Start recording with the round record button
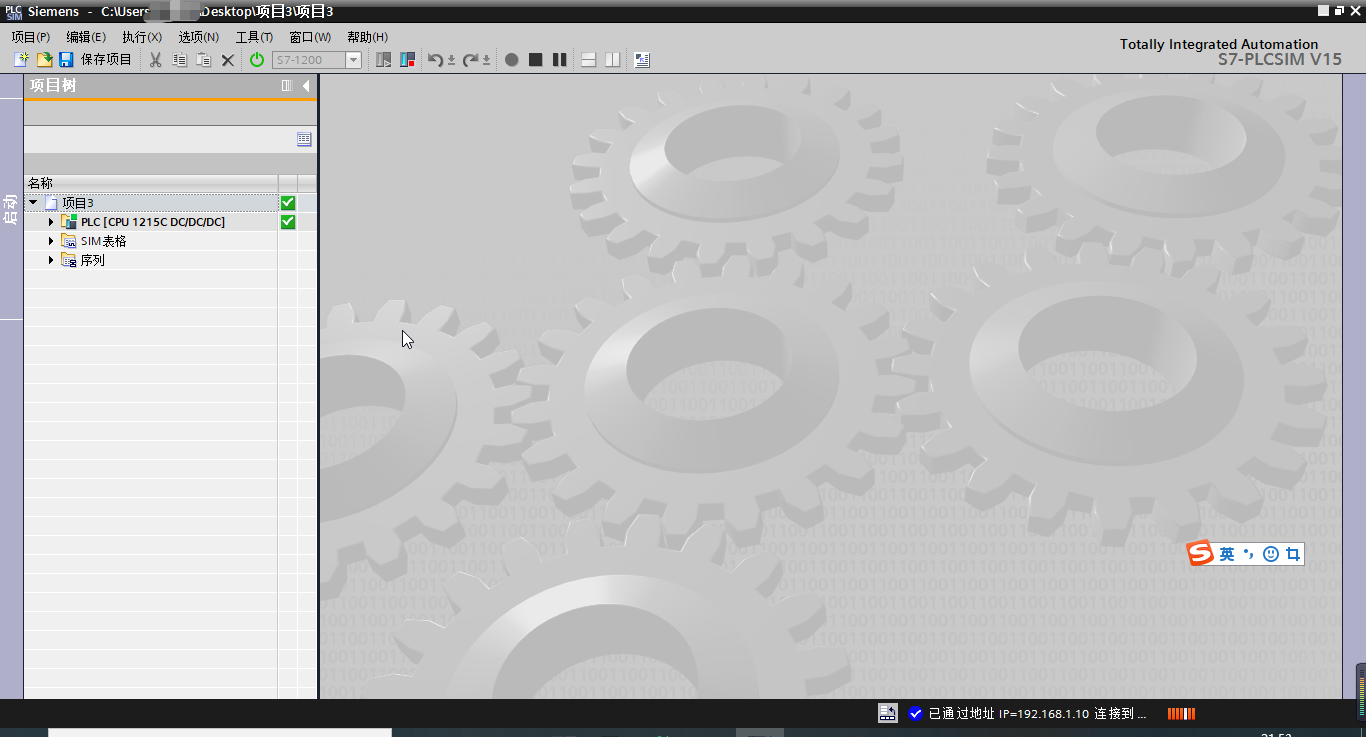The height and width of the screenshot is (737, 1367). pyautogui.click(x=511, y=60)
